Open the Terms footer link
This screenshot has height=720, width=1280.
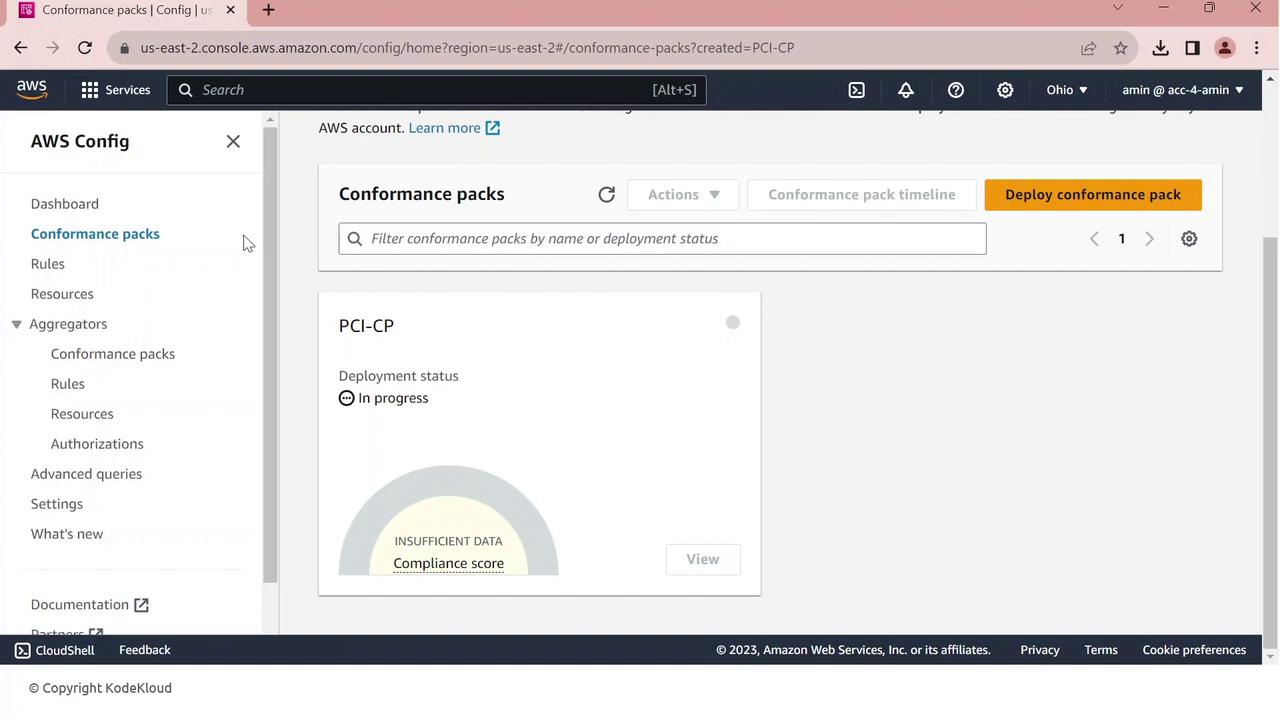tap(1101, 650)
